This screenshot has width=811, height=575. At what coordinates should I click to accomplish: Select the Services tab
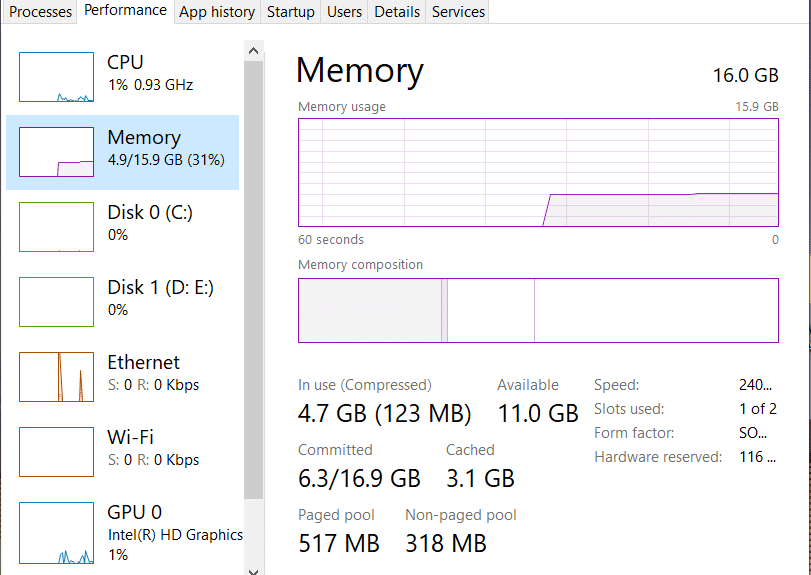458,12
